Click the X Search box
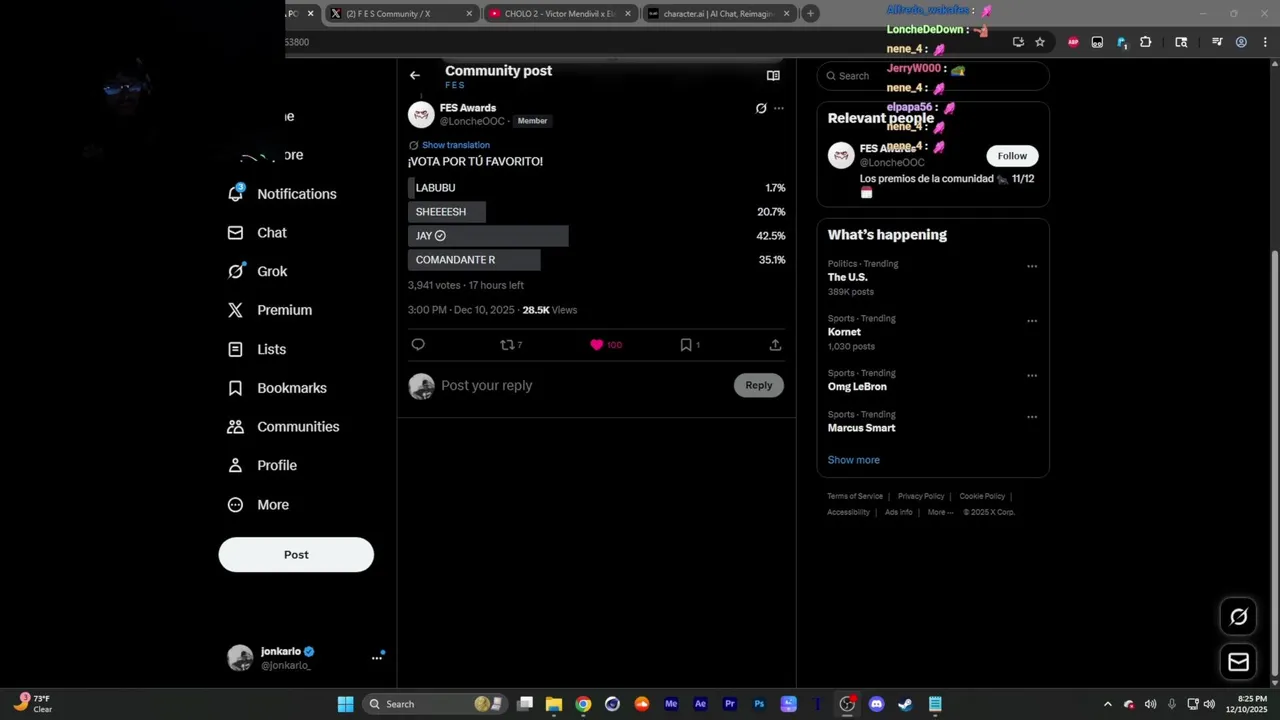 (x=933, y=76)
